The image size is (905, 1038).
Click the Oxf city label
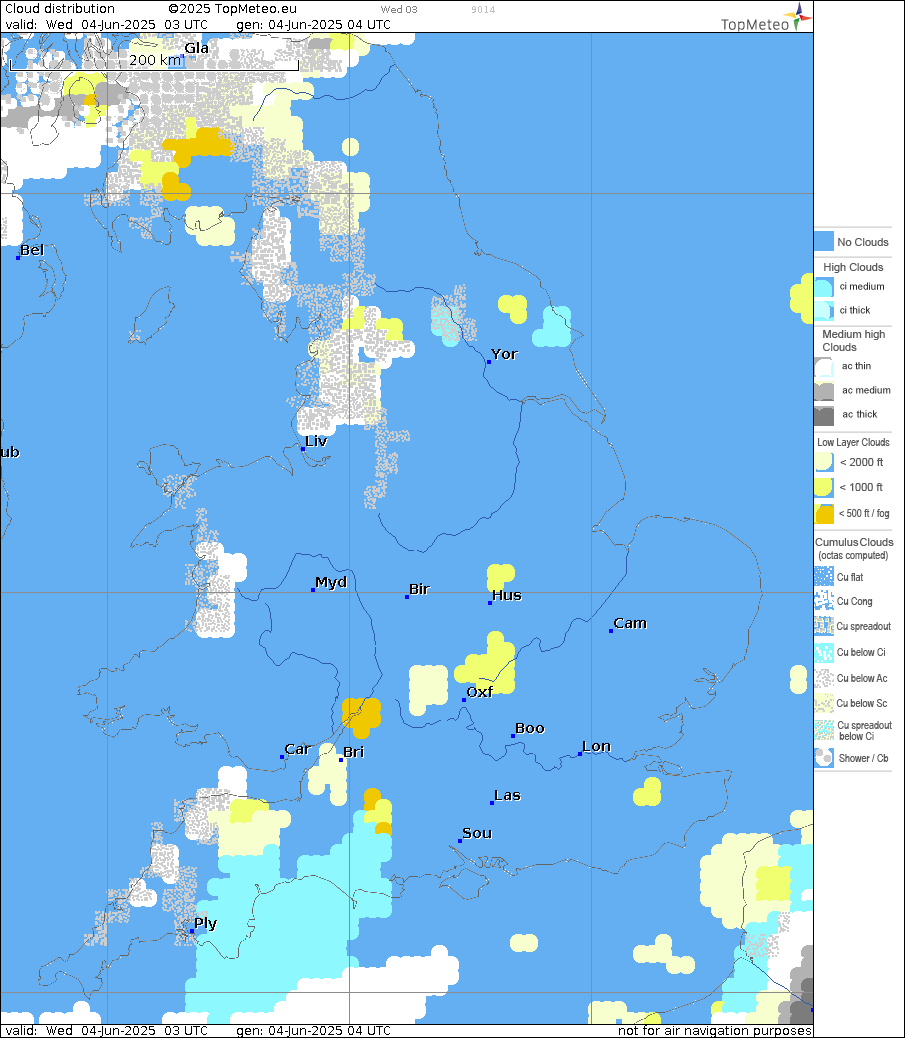click(x=479, y=692)
